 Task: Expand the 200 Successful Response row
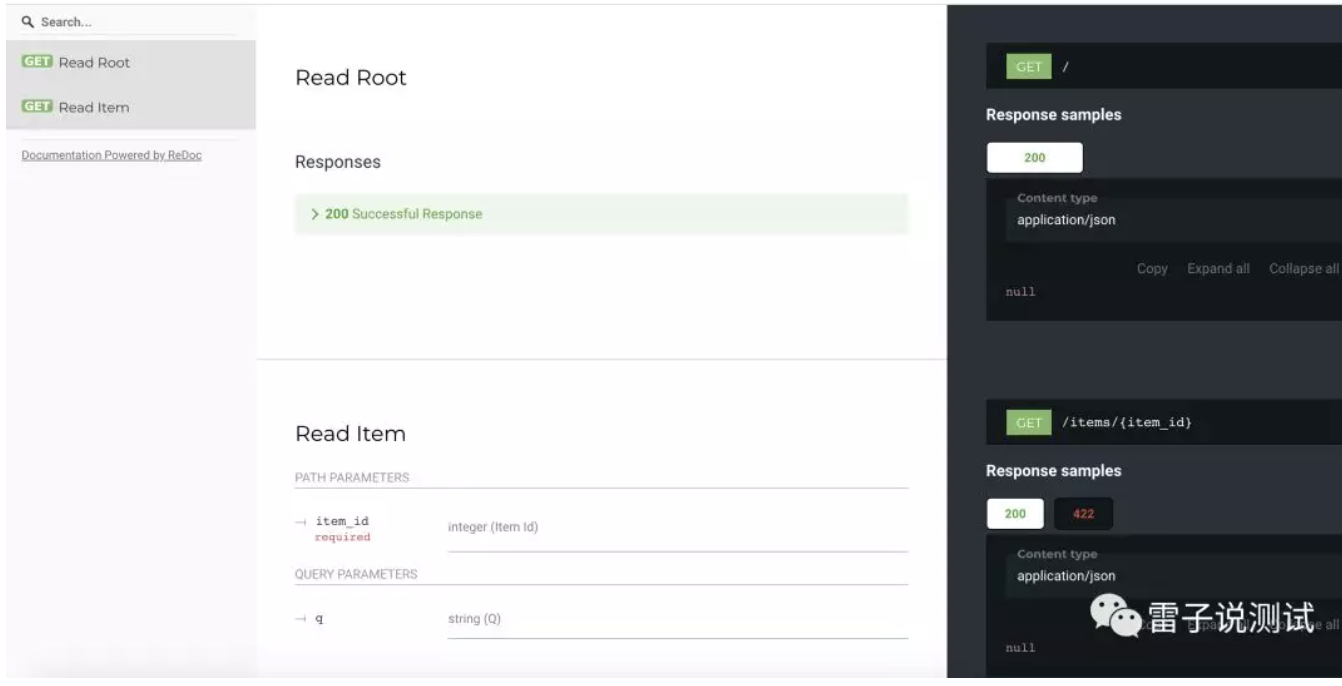pos(602,214)
